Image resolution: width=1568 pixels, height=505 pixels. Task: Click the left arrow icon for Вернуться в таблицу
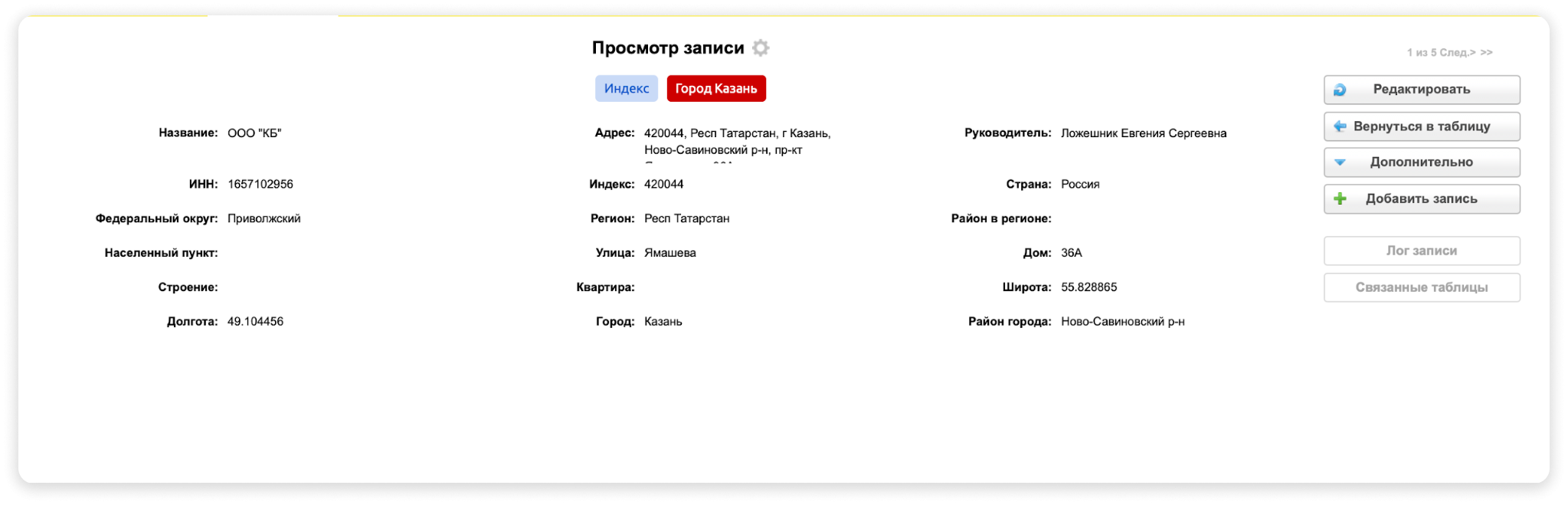tap(1340, 126)
